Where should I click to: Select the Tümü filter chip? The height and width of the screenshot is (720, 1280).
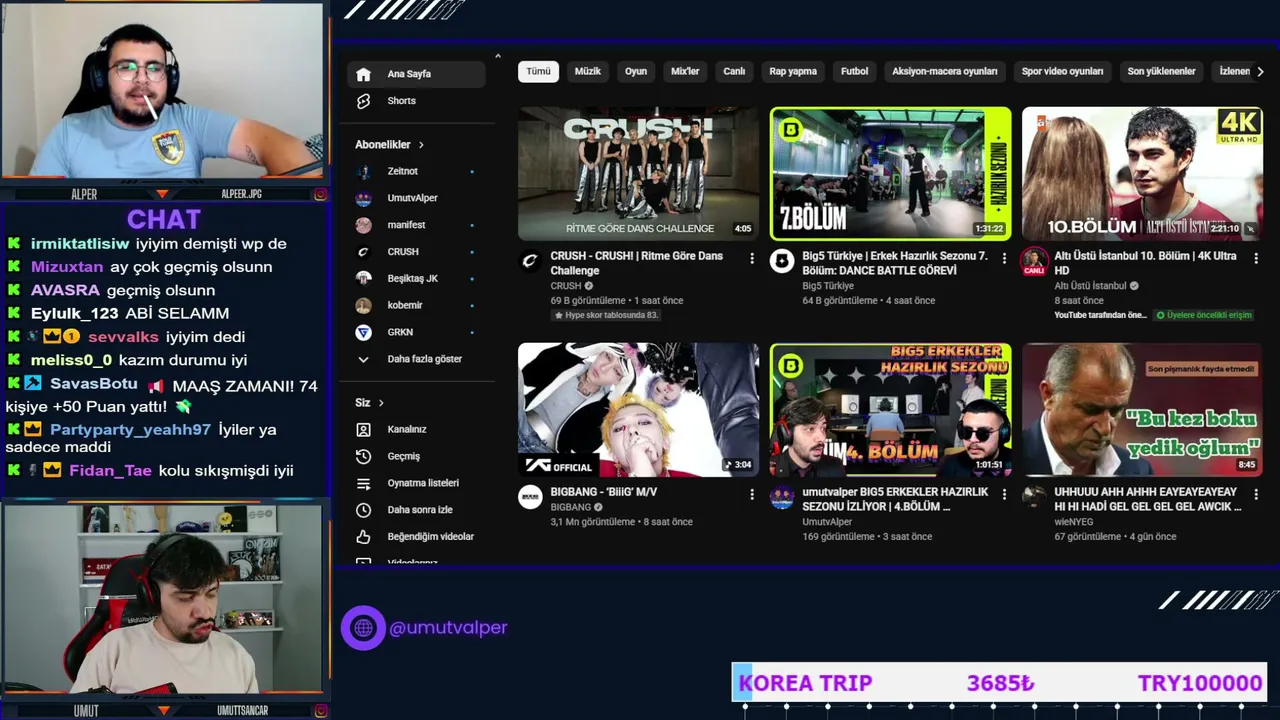pos(538,72)
